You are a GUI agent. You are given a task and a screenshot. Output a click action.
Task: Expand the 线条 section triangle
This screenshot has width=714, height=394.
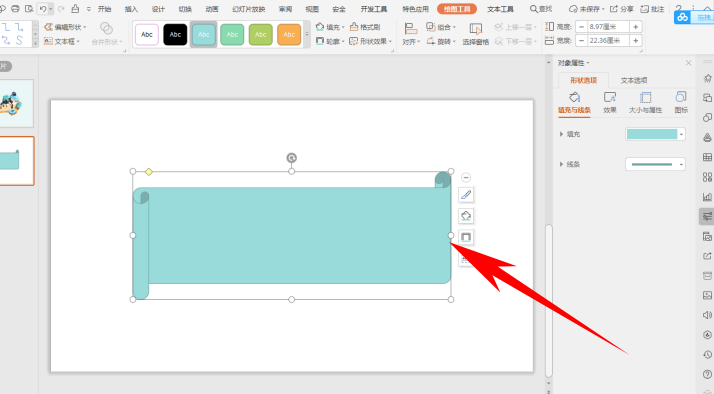click(561, 164)
